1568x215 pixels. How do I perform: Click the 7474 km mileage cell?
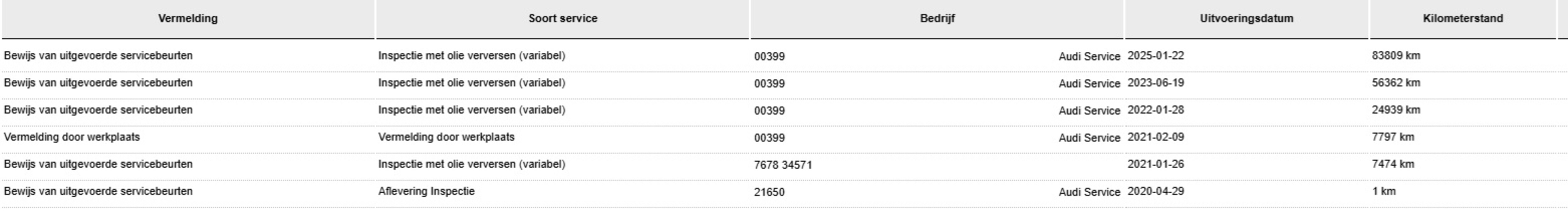1392,164
